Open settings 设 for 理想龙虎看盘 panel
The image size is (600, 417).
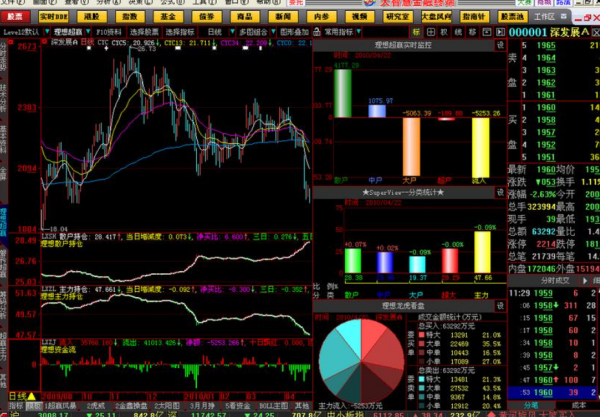point(500,306)
